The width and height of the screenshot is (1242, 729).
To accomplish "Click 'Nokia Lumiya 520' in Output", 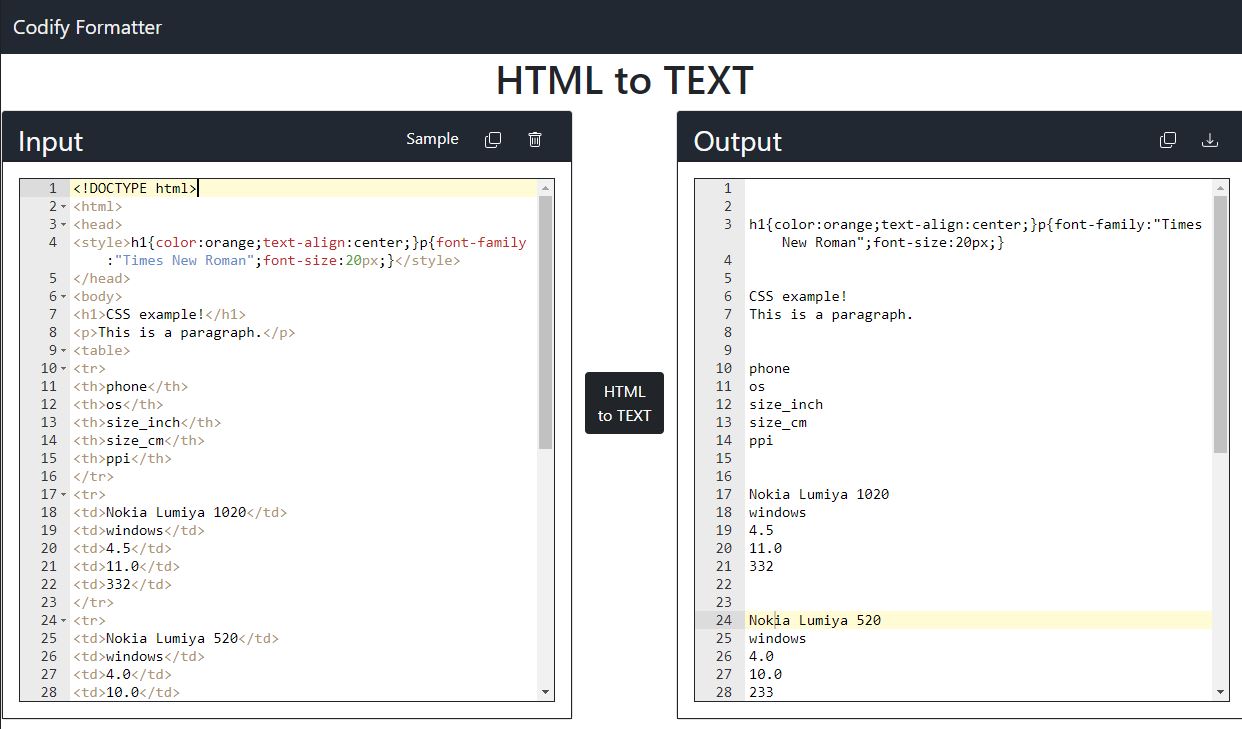I will coord(815,620).
